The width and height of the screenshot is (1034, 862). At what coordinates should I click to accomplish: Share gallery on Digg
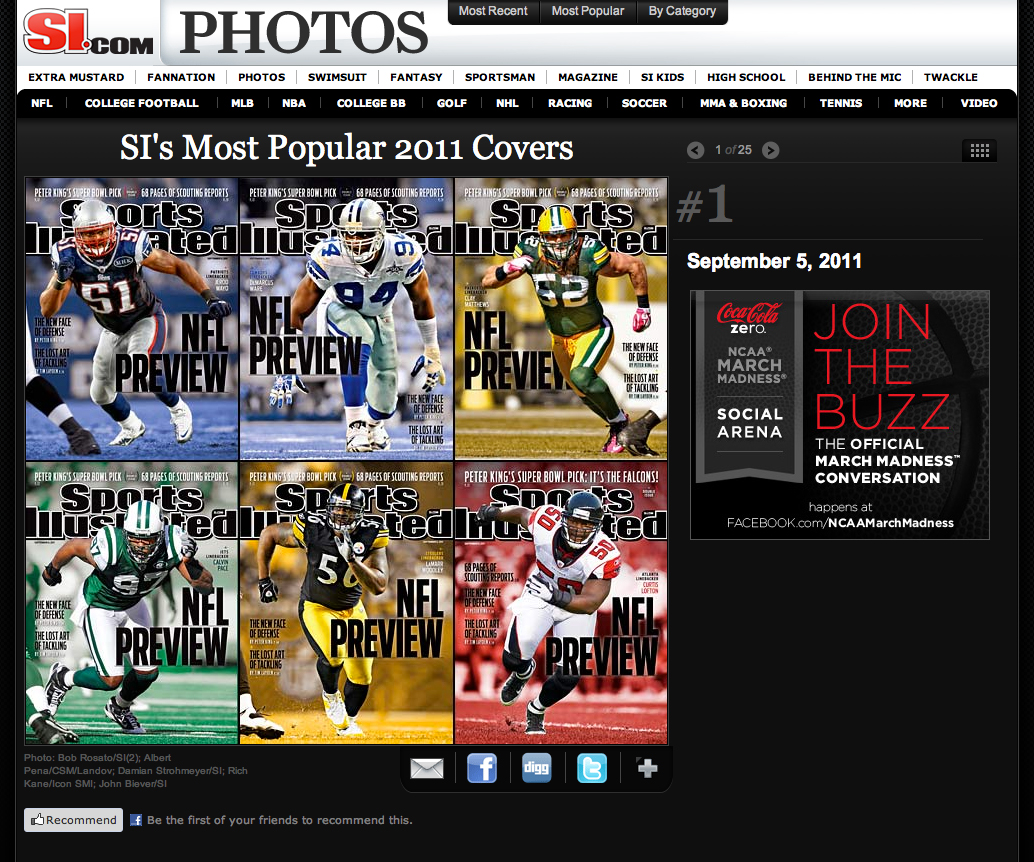(537, 768)
